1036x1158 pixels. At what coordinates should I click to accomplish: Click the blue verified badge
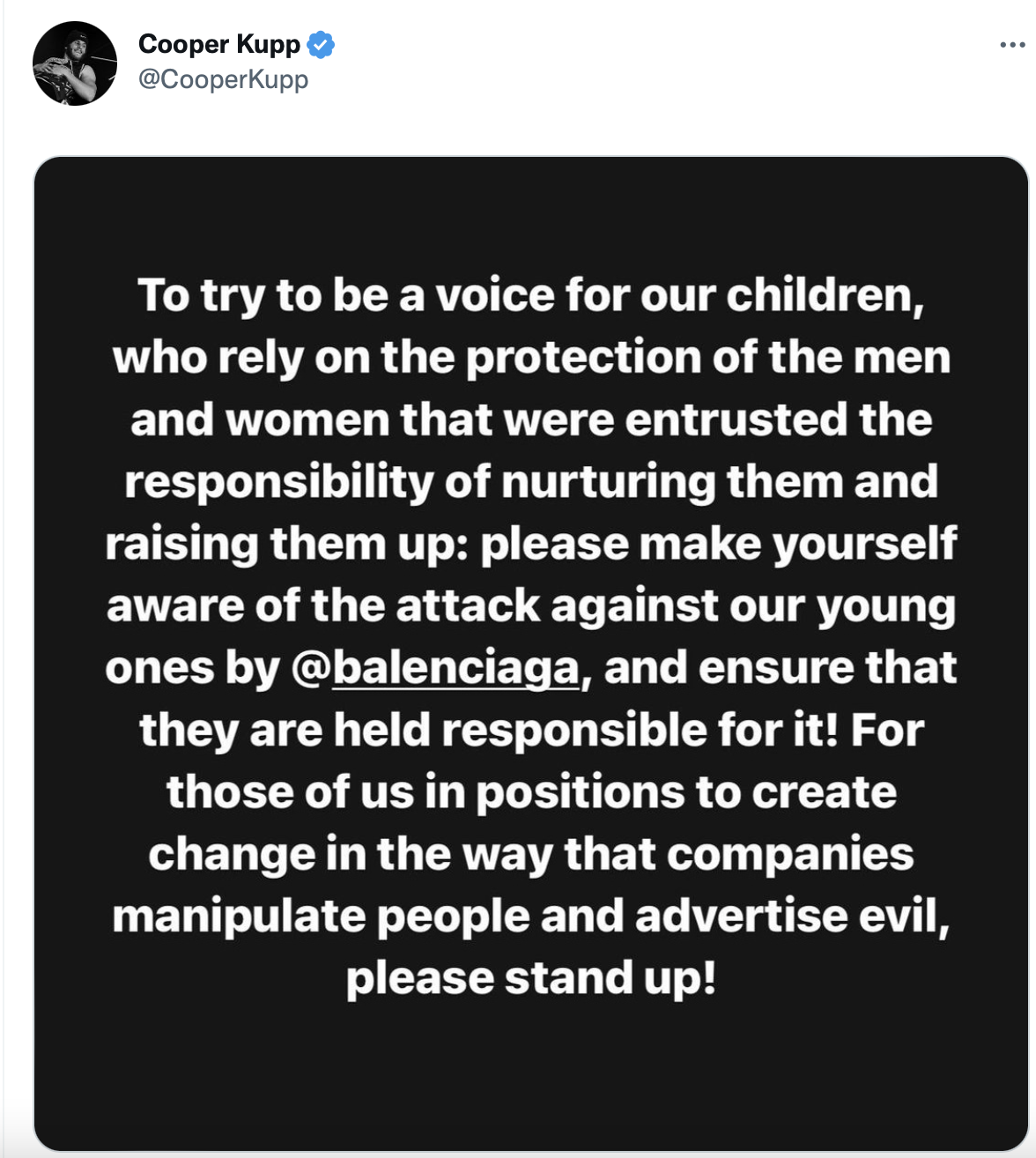[x=321, y=44]
